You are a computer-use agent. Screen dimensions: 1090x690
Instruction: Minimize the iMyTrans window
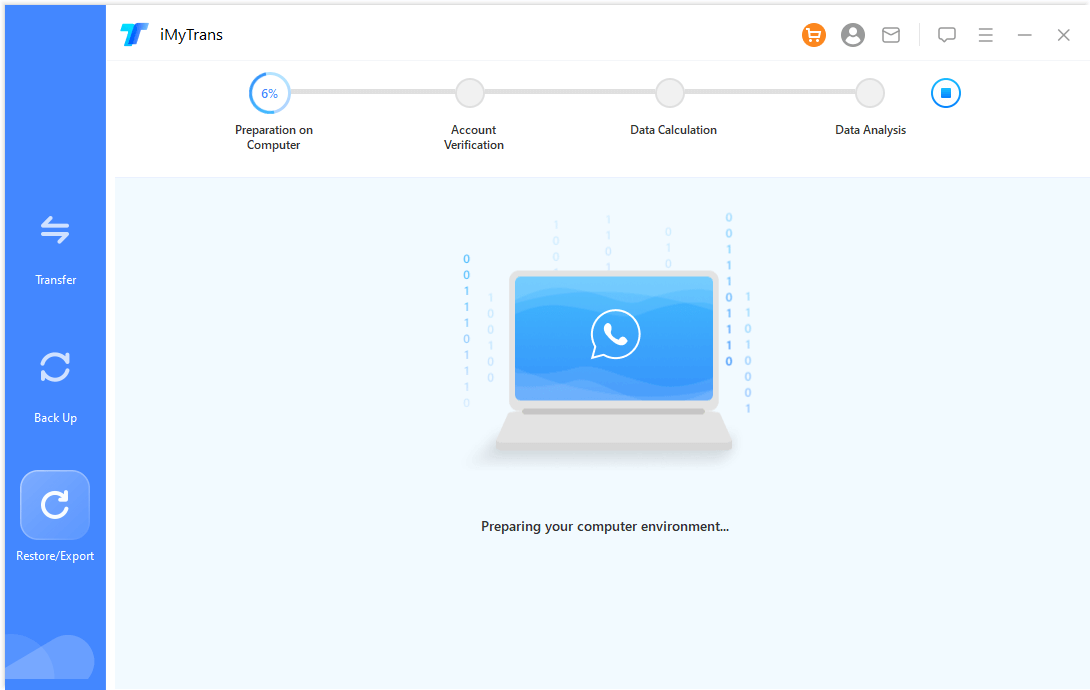point(1024,35)
